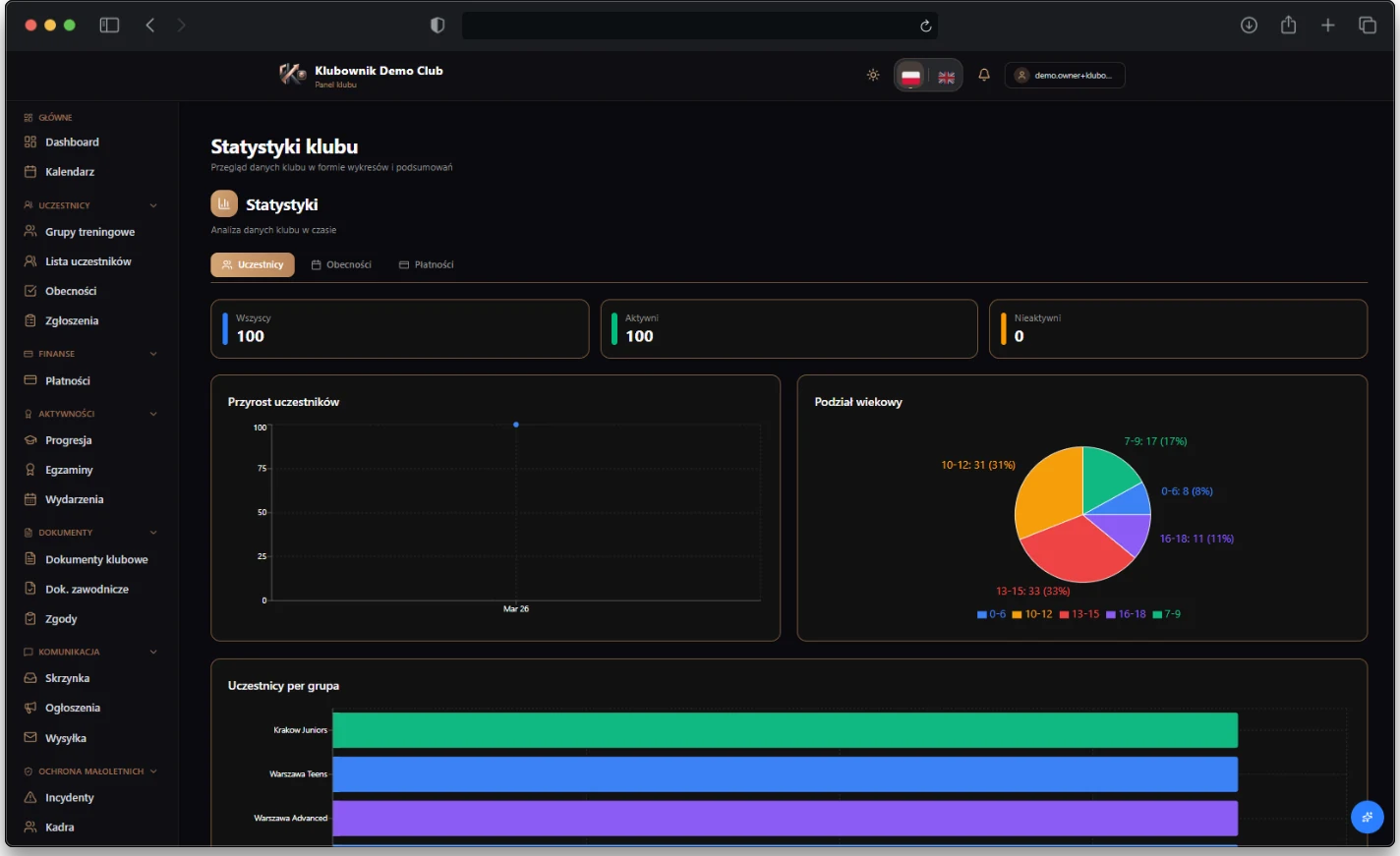The height and width of the screenshot is (856, 1400).
Task: Hide the 13-15 series in the pie legend
Action: tap(1080, 613)
